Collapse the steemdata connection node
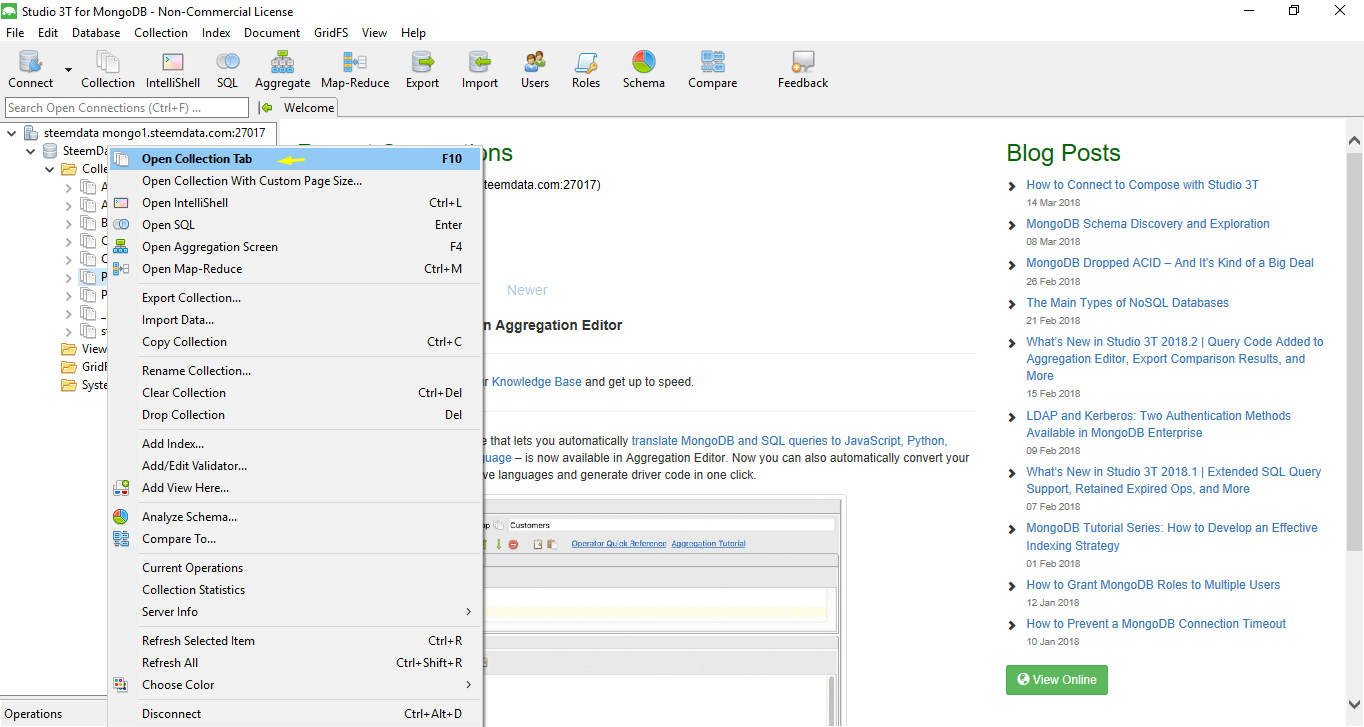This screenshot has width=1364, height=727. pyautogui.click(x=12, y=133)
